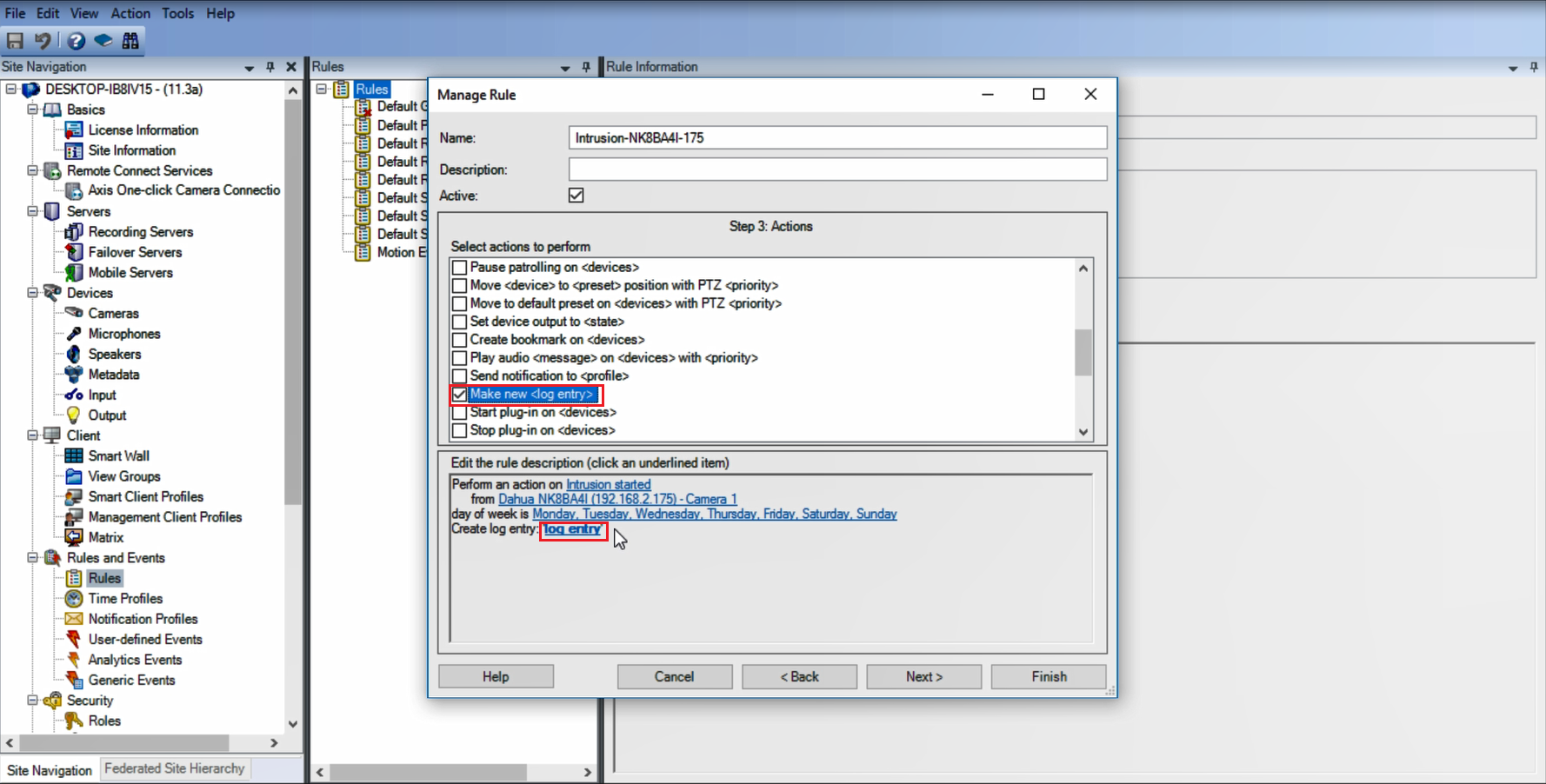Cancel the Manage Rule dialog
1546x784 pixels.
[675, 676]
